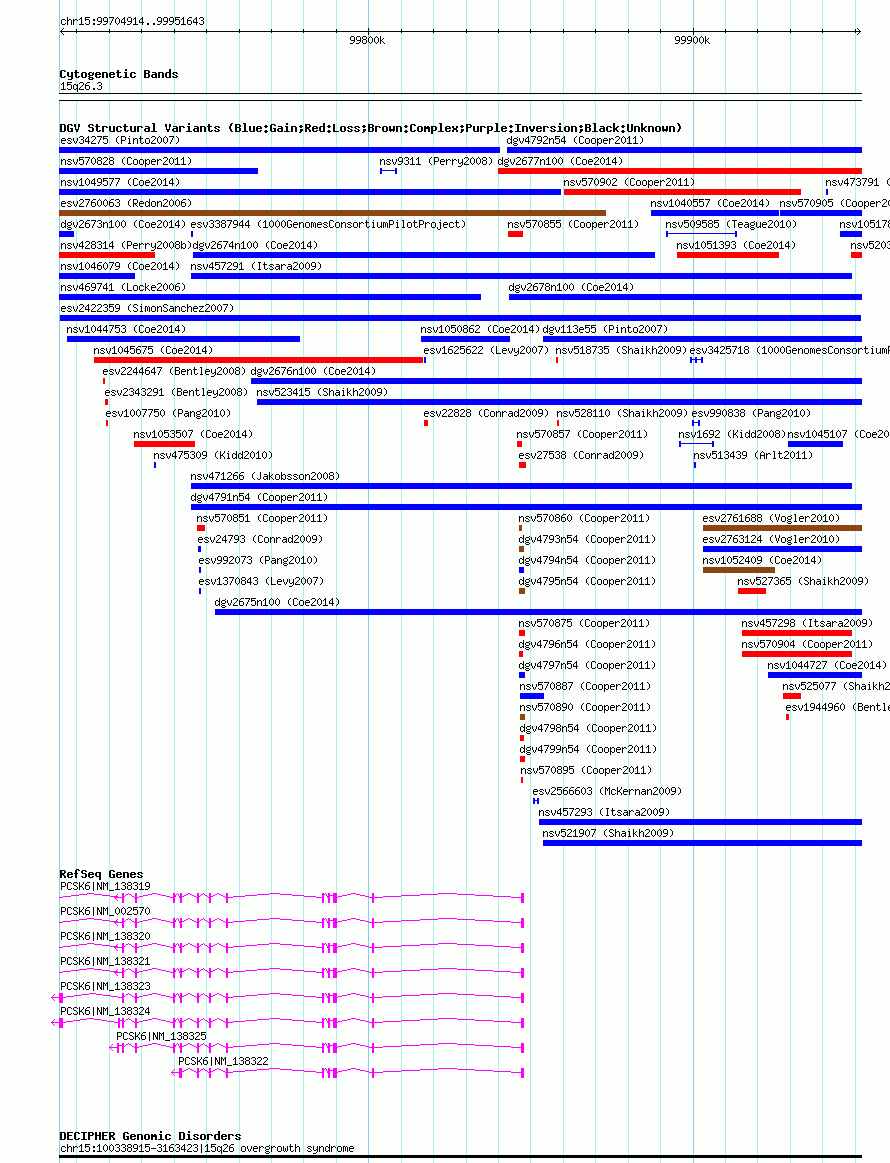Viewport: 890px width, 1163px height.
Task: Select the dgv4792n54 (Cooper2011) label
Action: click(x=575, y=140)
